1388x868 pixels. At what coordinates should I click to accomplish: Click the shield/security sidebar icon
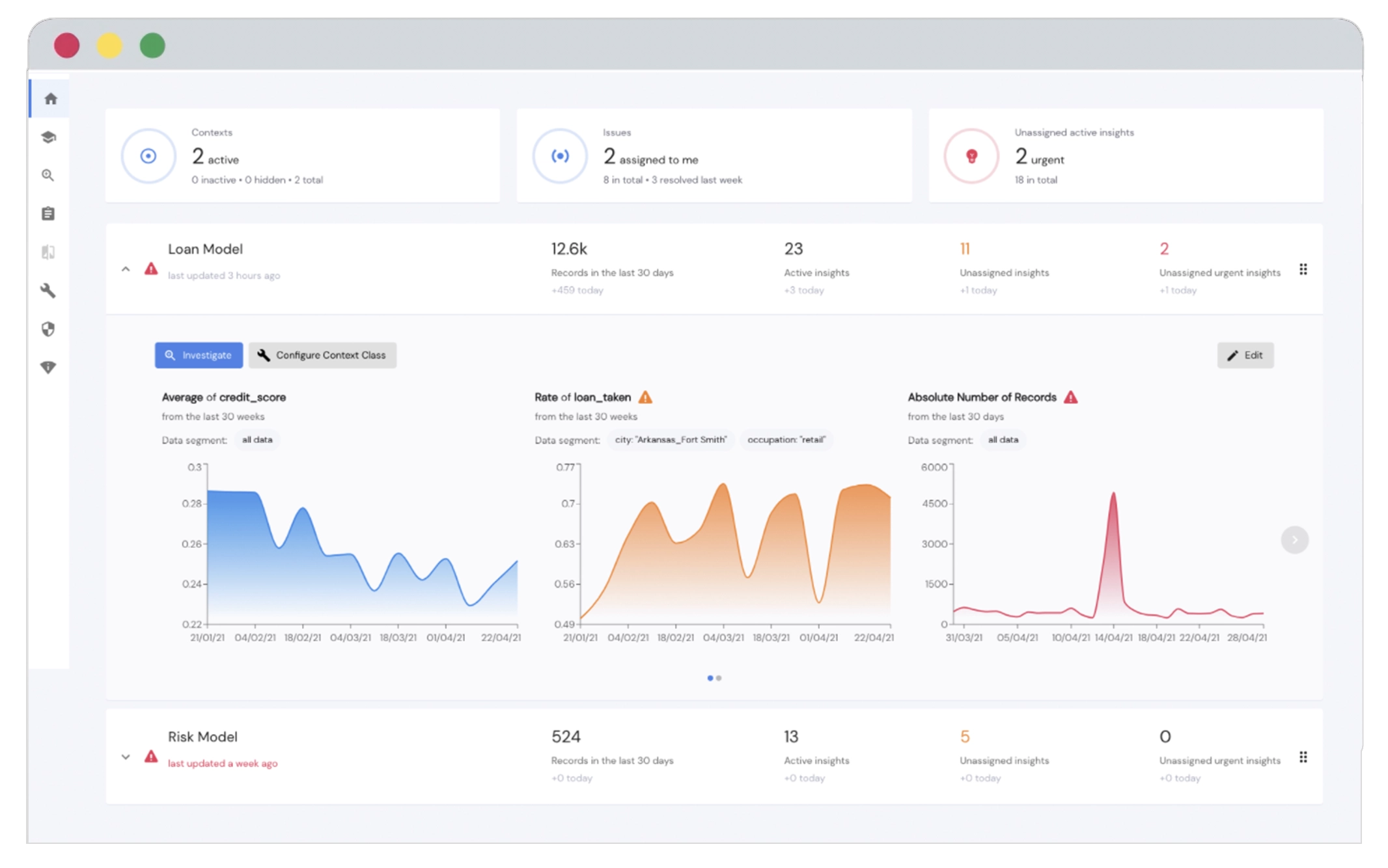(51, 329)
